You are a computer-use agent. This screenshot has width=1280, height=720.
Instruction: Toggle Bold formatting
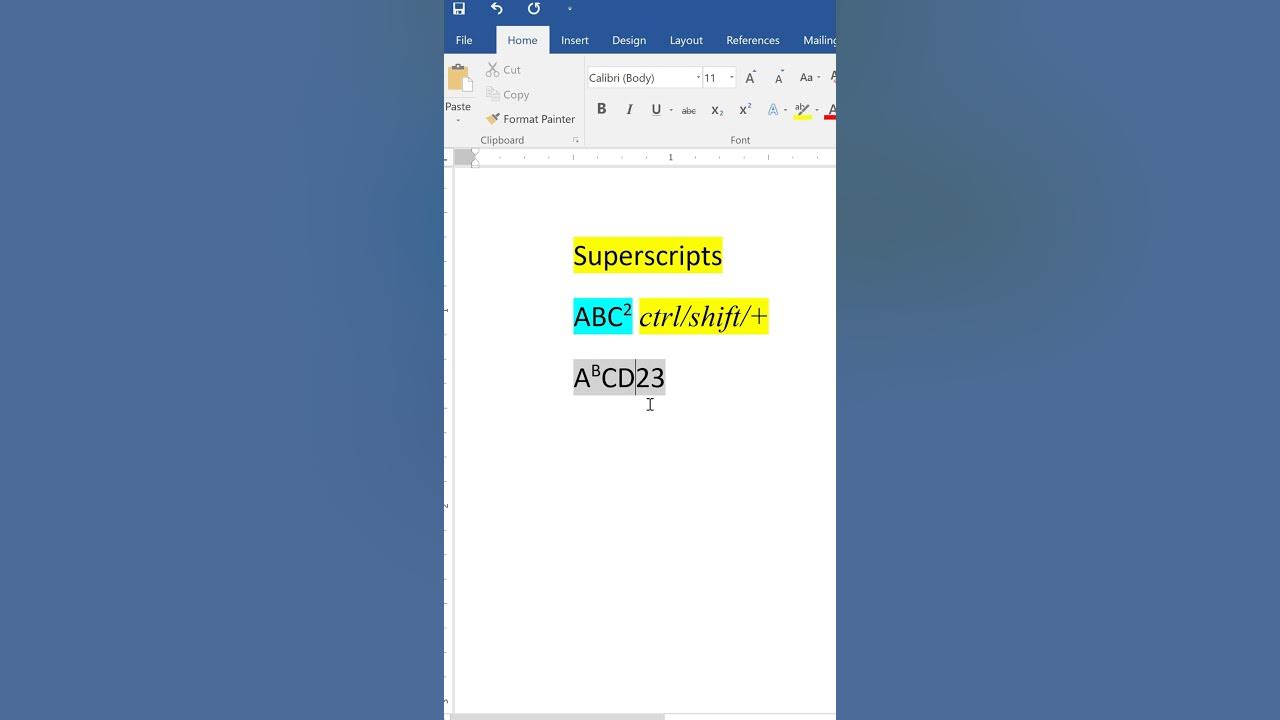602,110
